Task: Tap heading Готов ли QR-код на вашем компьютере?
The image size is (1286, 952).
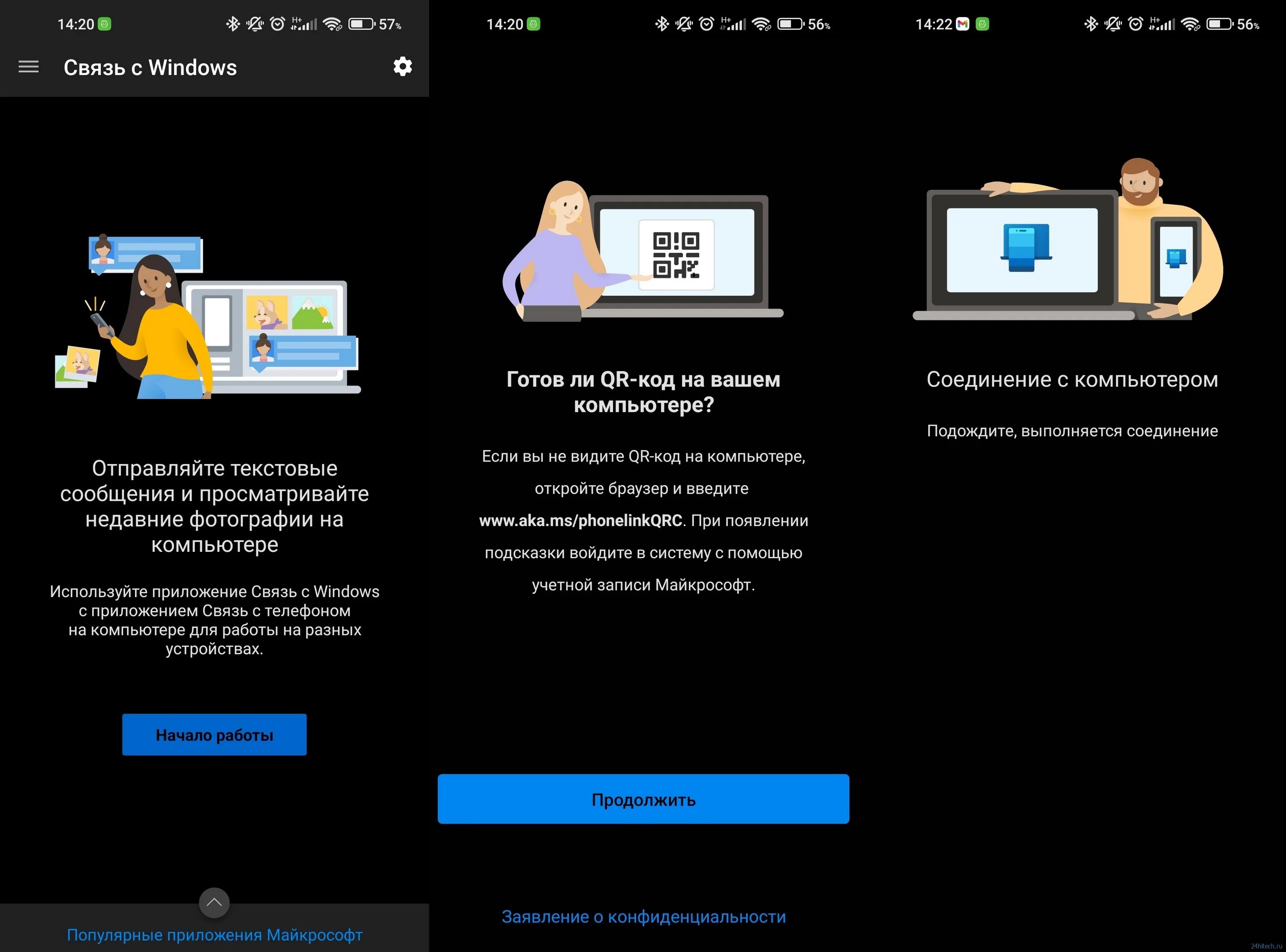Action: 643,392
